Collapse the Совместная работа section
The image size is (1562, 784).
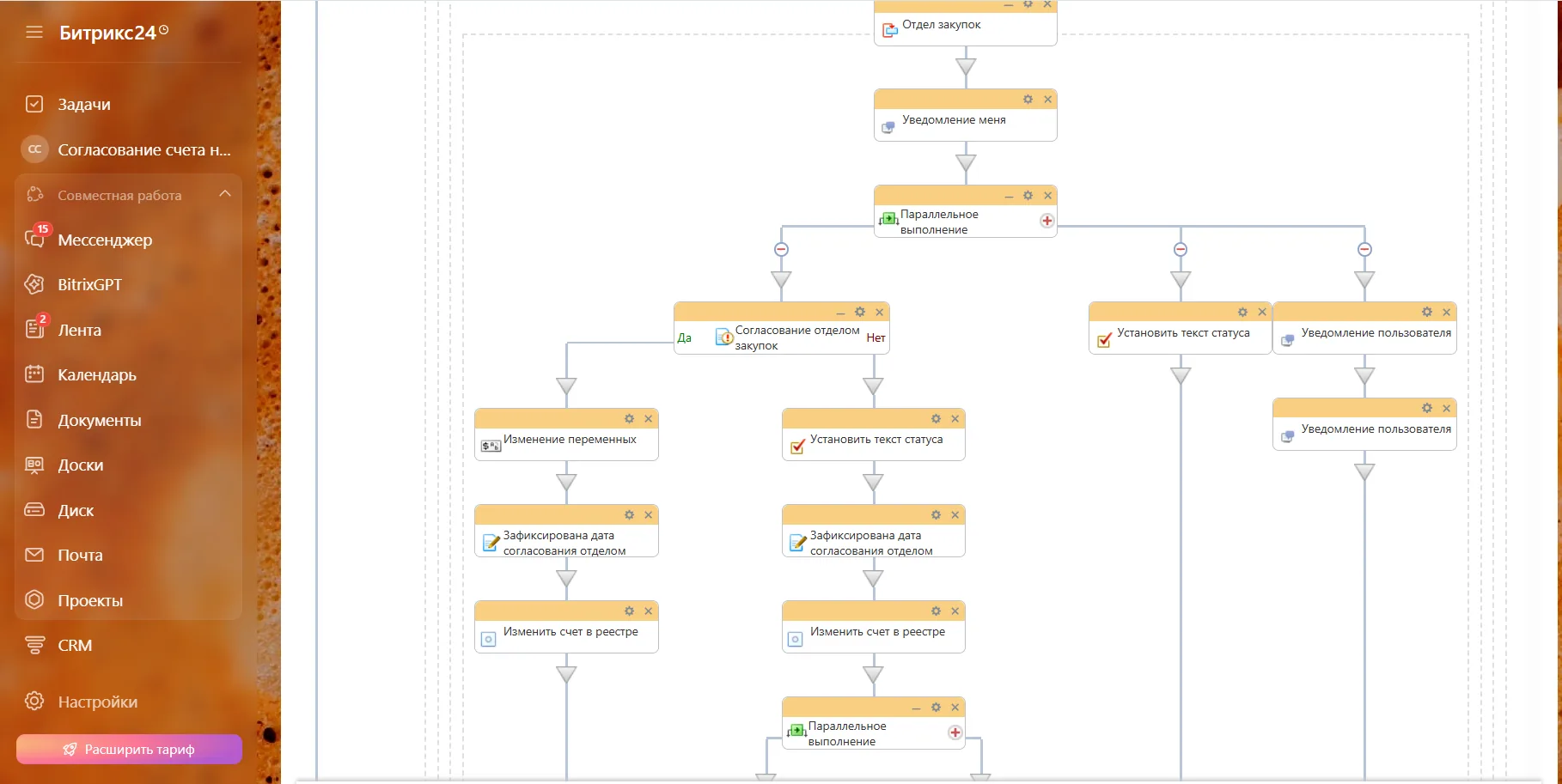[225, 194]
